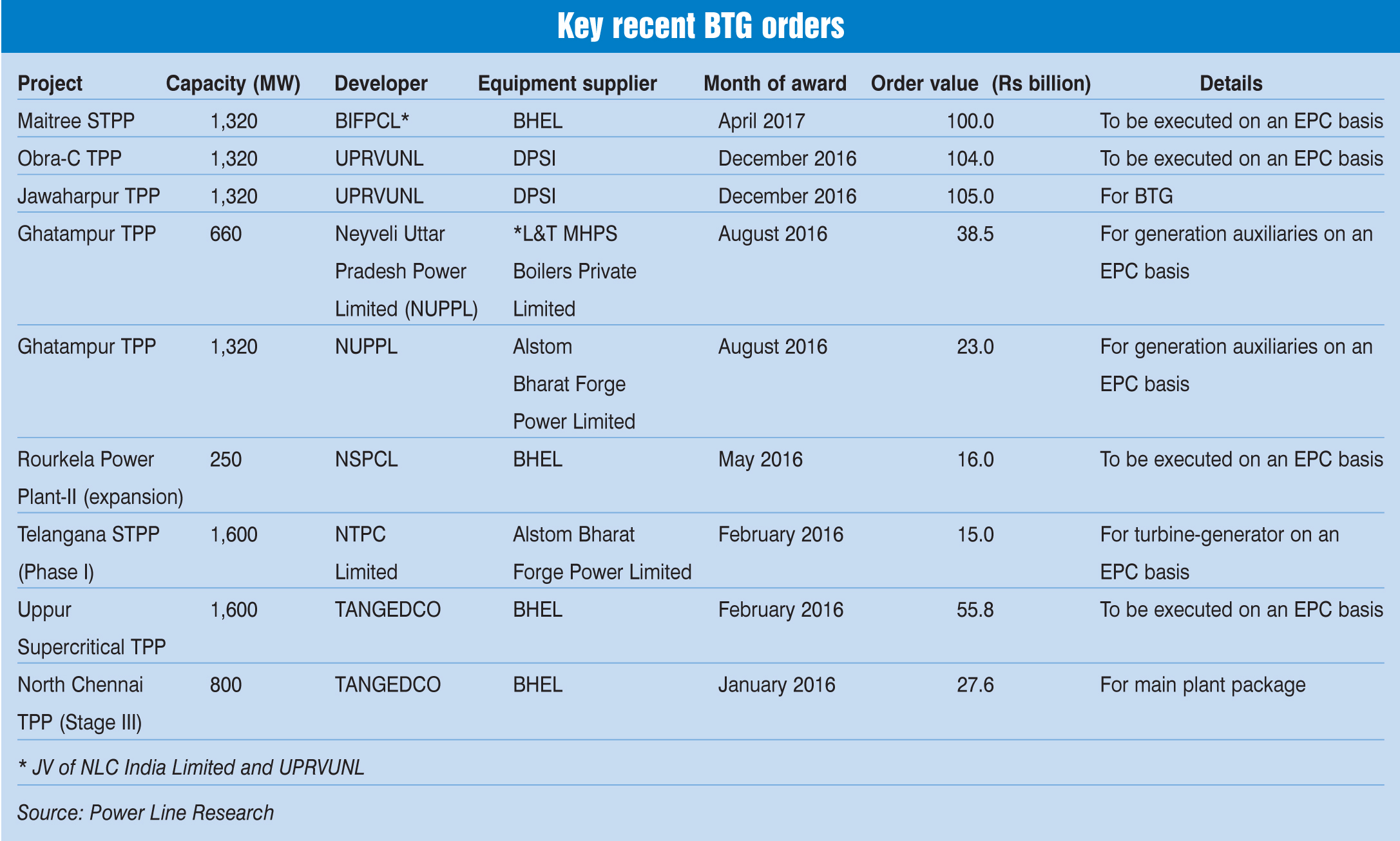
Task: Select the Equipment supplier column header
Action: pos(567,83)
